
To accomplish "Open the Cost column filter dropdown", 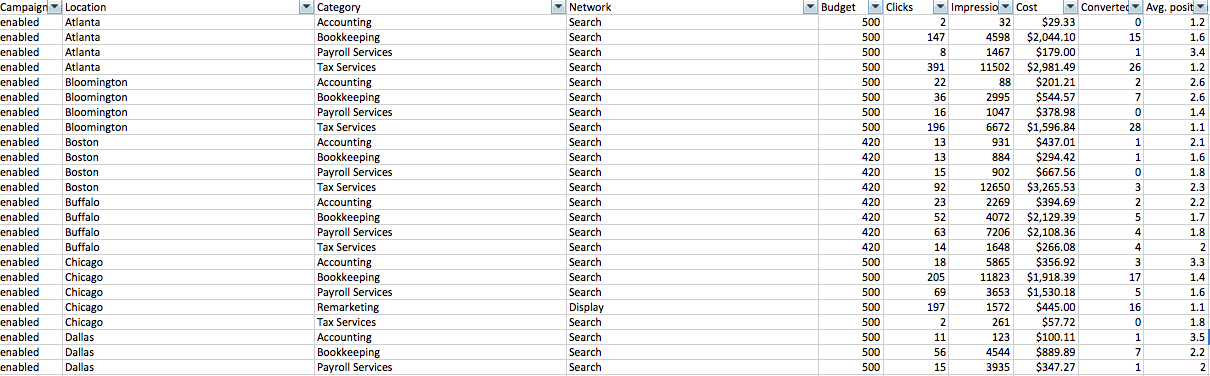I will [1070, 7].
